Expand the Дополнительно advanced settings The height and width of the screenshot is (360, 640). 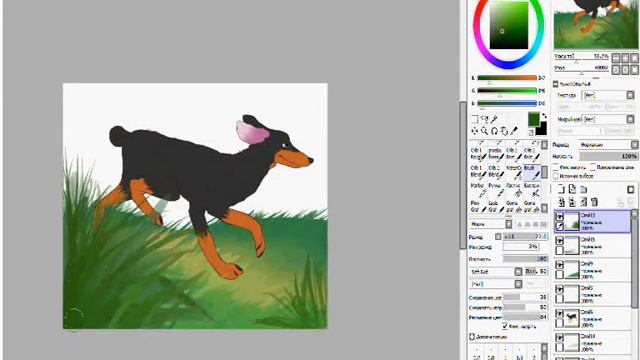(x=472, y=337)
